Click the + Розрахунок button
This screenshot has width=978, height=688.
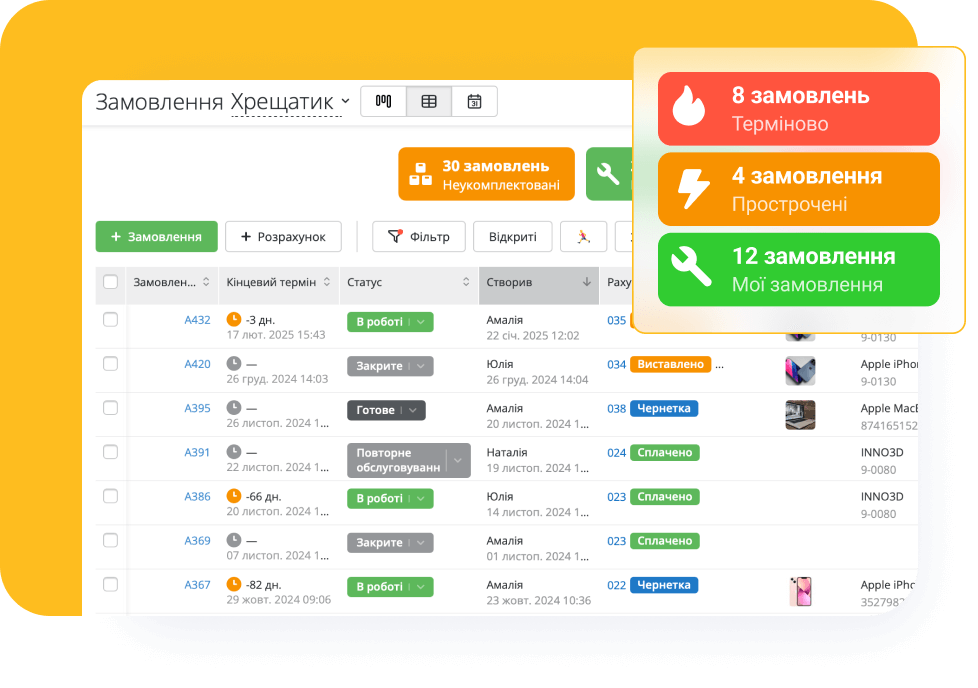coord(283,237)
